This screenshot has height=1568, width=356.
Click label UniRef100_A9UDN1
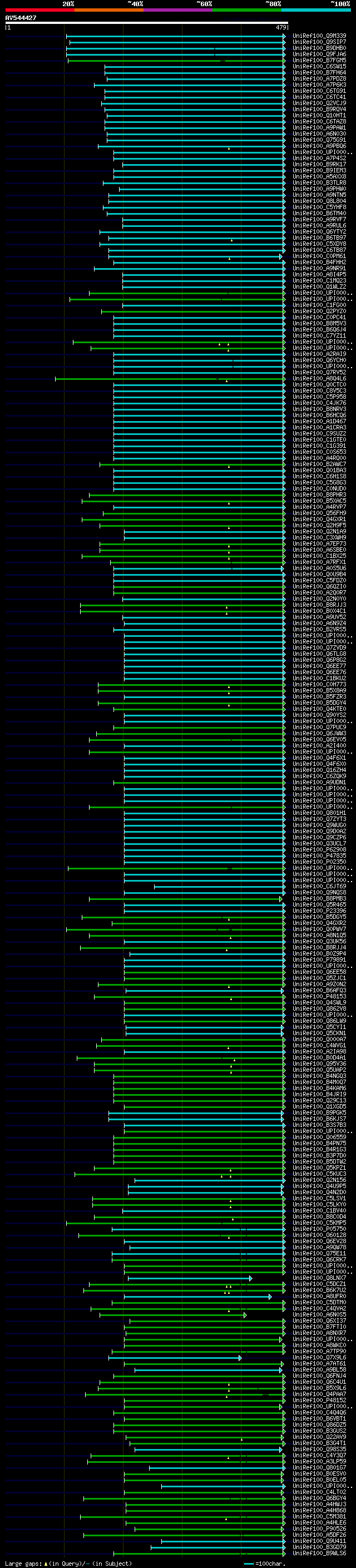[x=319, y=782]
